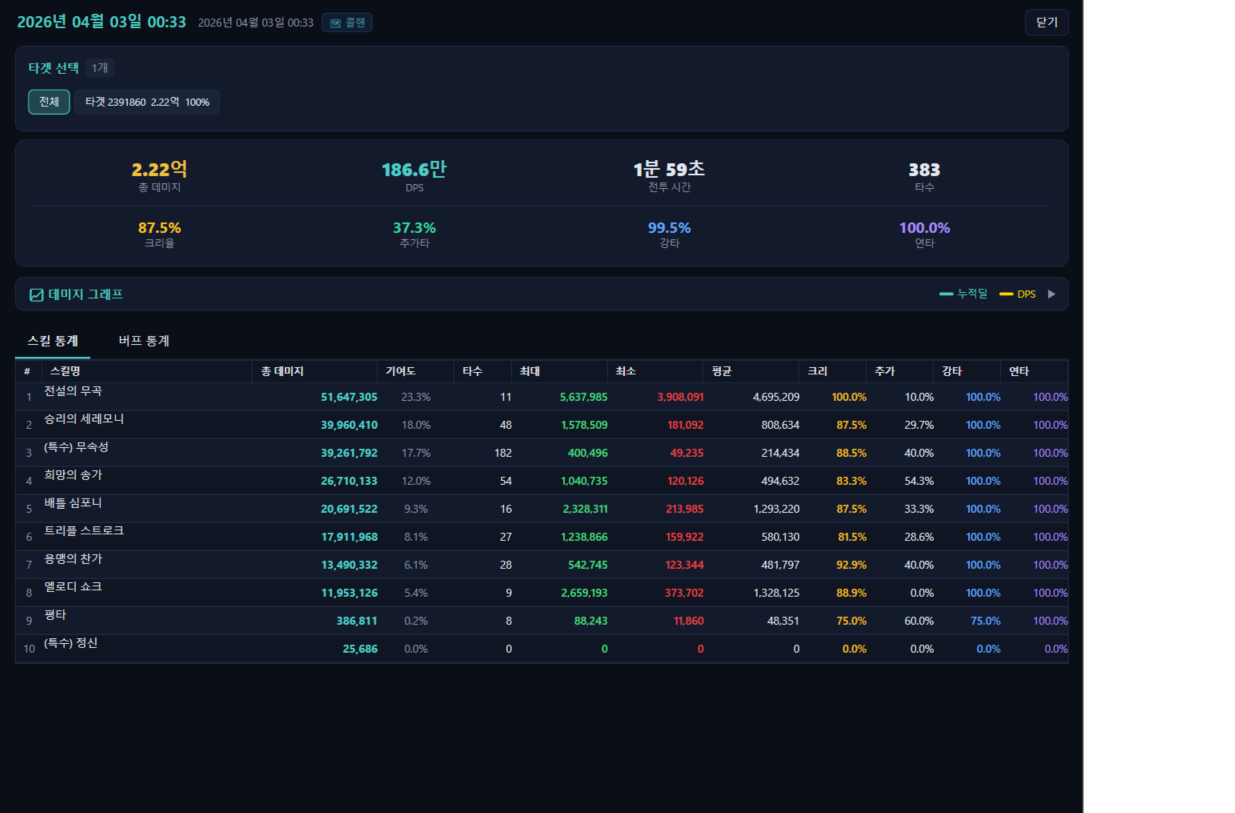Click the 1개 target count badge
Screen dimensions: 1235x813
100,68
